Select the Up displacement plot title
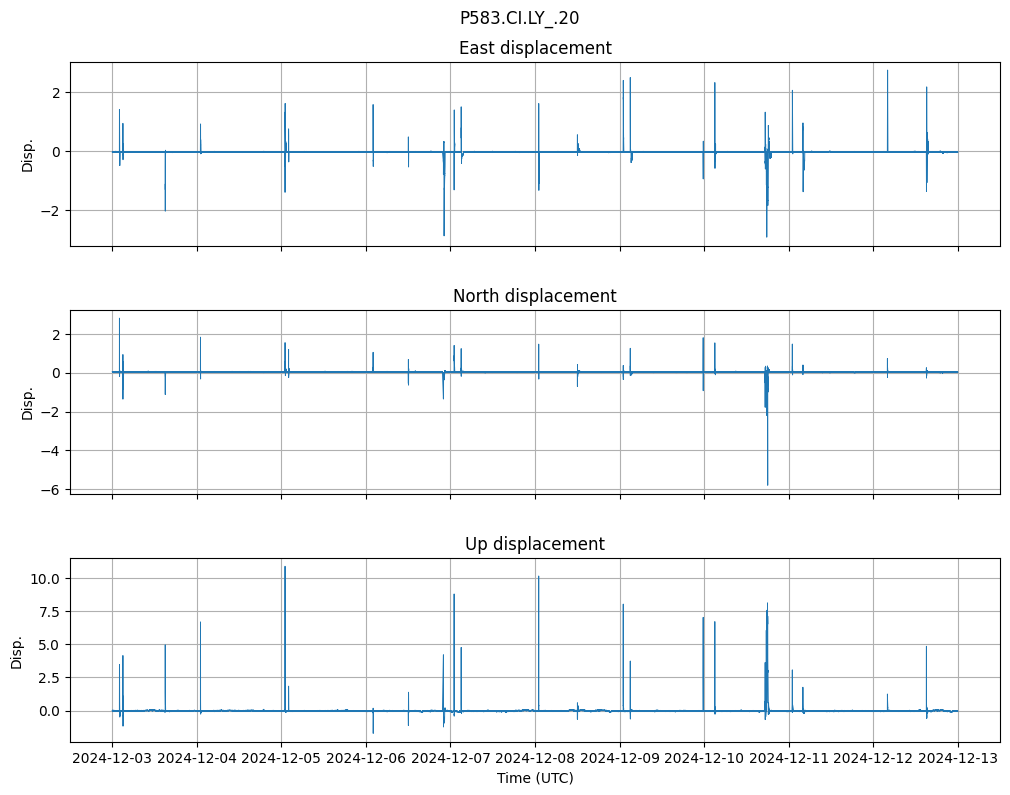The width and height of the screenshot is (1010, 795). tap(534, 544)
